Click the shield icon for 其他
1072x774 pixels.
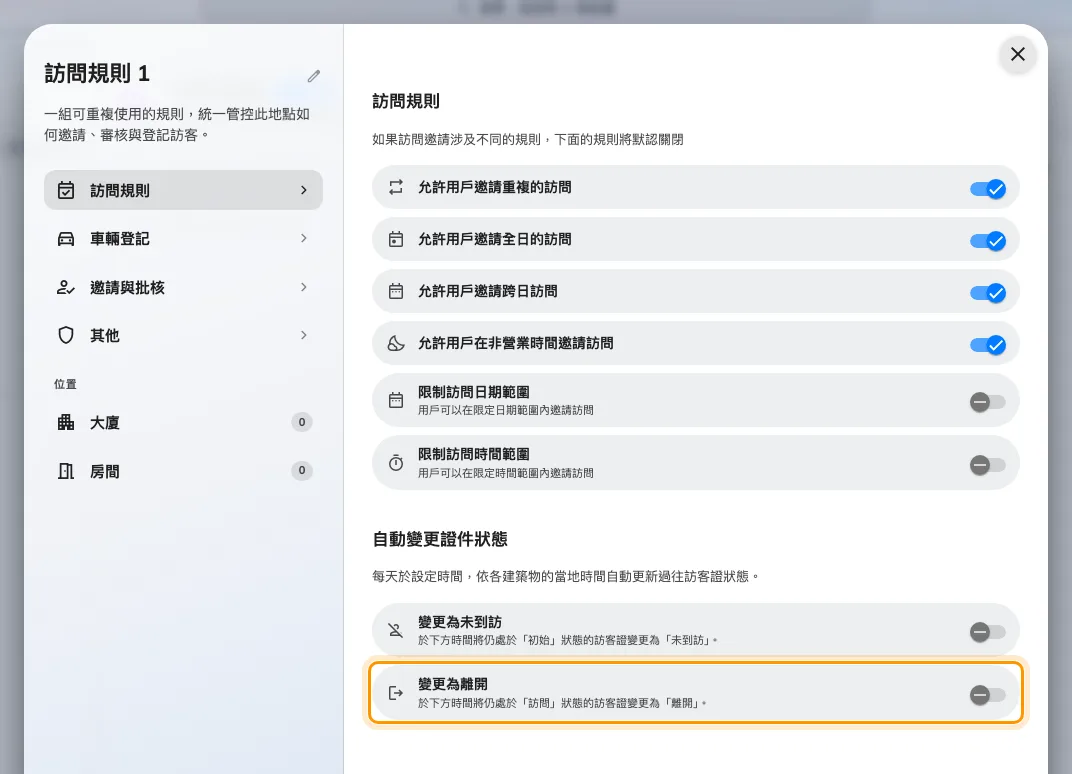coord(66,335)
